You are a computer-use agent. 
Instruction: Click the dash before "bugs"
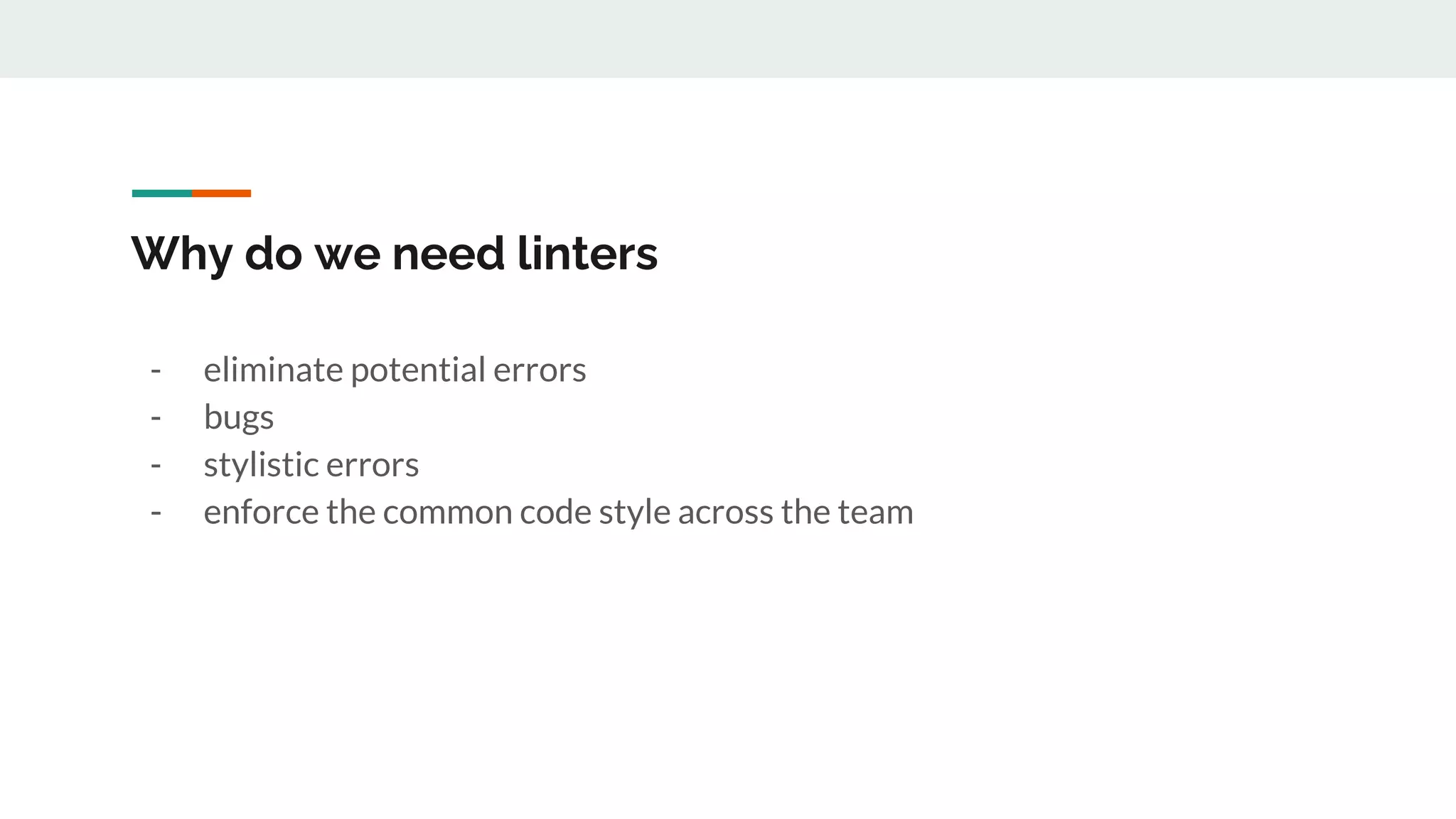(156, 418)
